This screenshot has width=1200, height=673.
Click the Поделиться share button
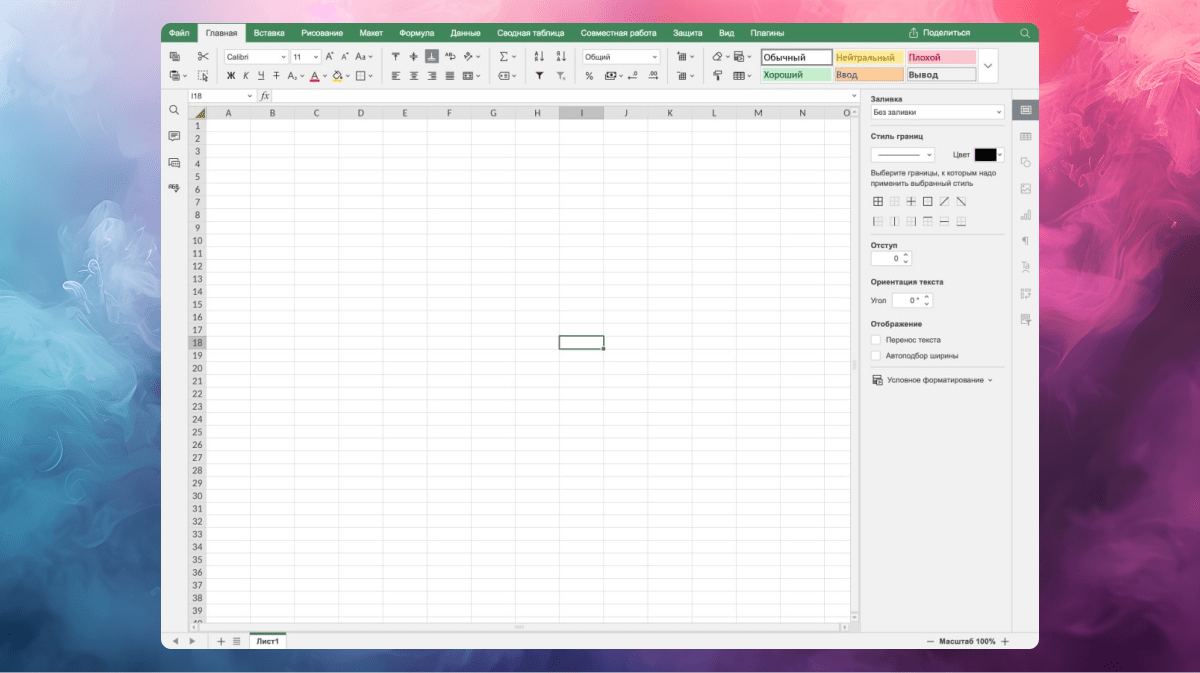[940, 33]
